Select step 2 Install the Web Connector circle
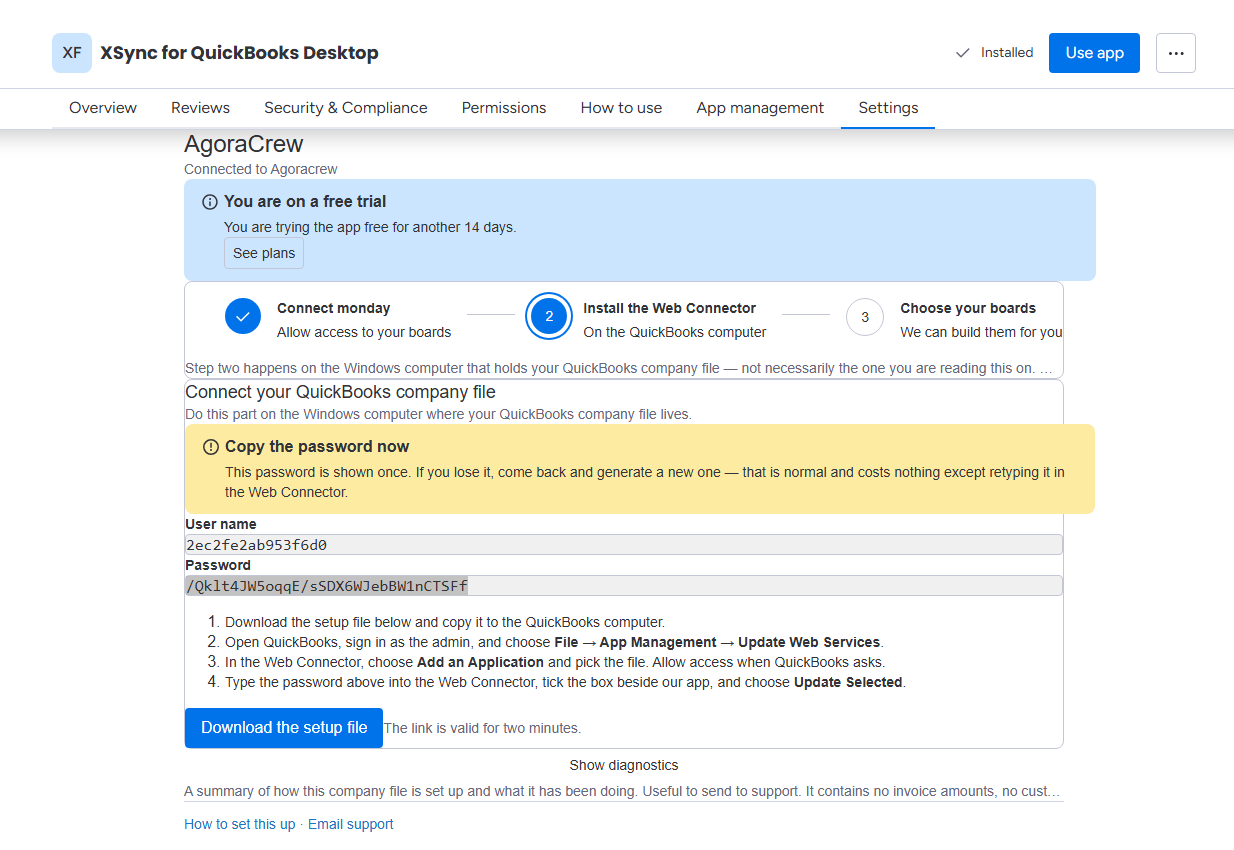The width and height of the screenshot is (1234, 850). pos(549,317)
